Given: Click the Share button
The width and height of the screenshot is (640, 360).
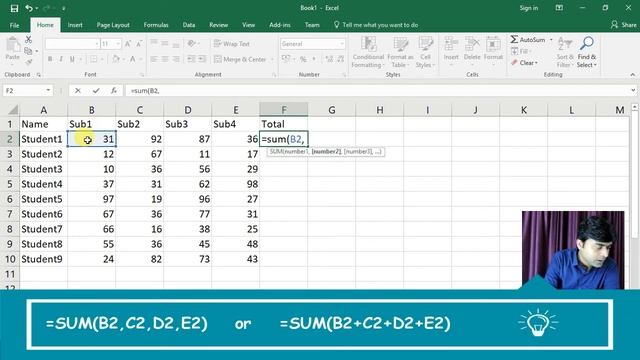Looking at the screenshot, I should (x=624, y=25).
